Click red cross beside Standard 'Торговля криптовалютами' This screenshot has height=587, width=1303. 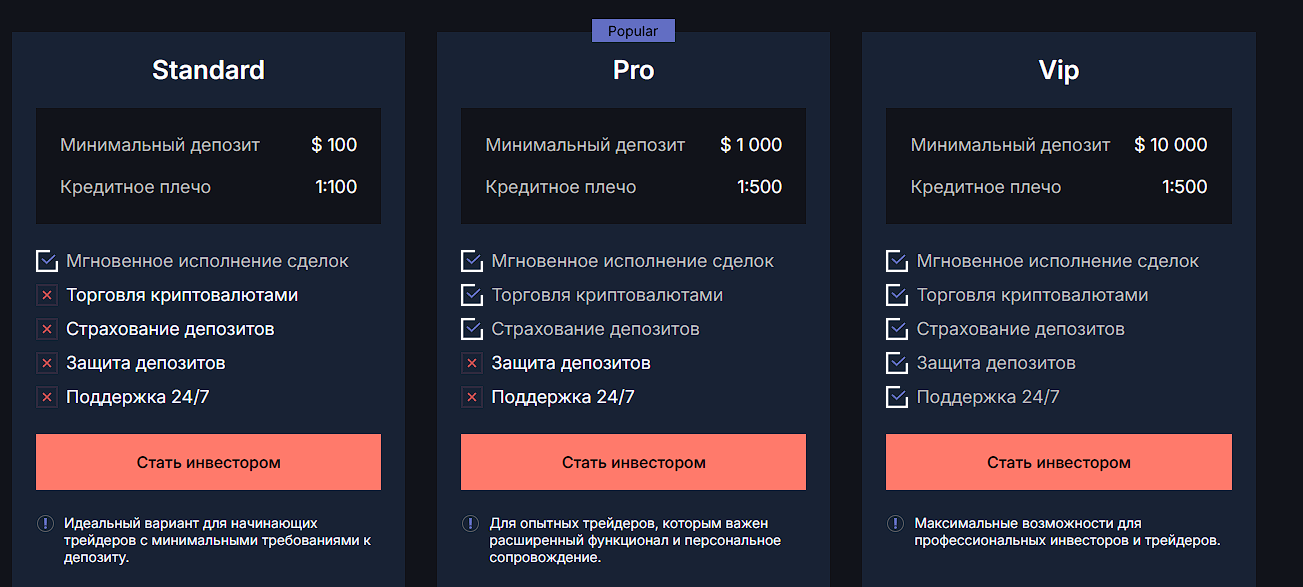pos(46,296)
